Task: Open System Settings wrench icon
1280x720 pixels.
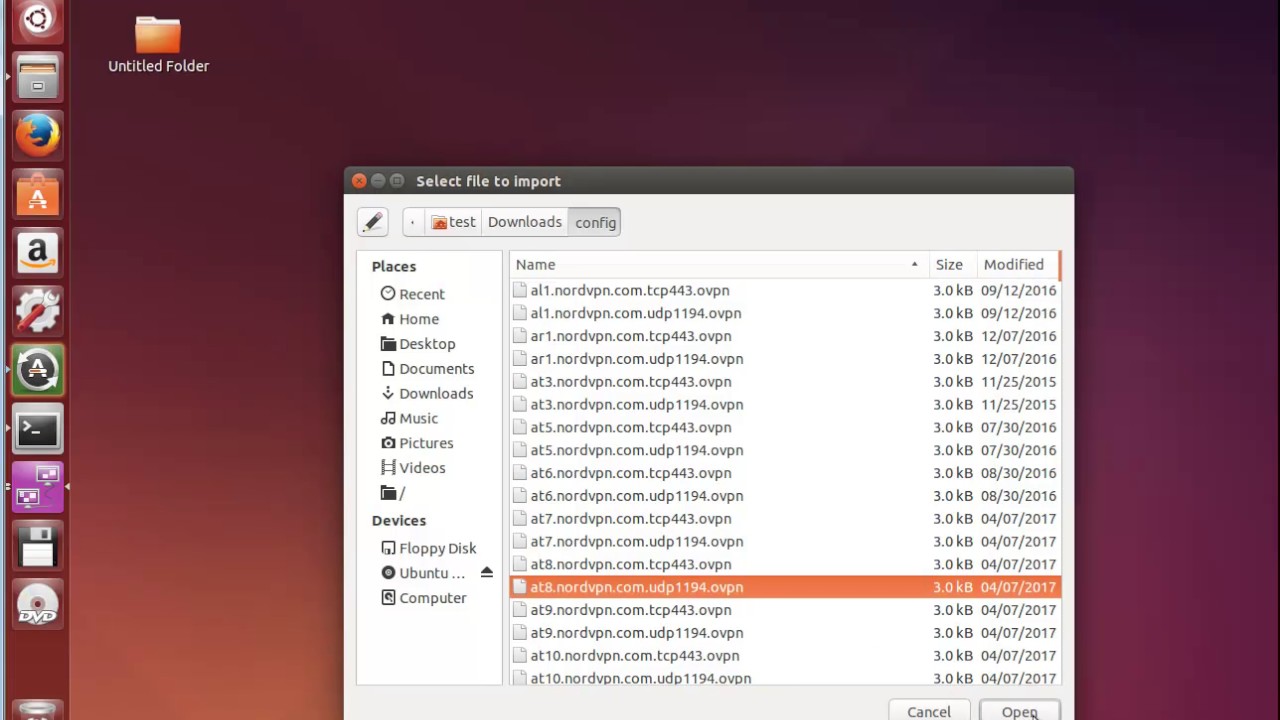Action: pyautogui.click(x=38, y=312)
